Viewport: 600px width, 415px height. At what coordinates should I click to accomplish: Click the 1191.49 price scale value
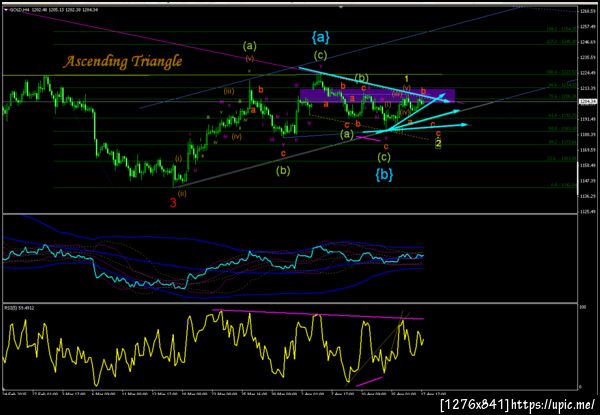[x=587, y=119]
